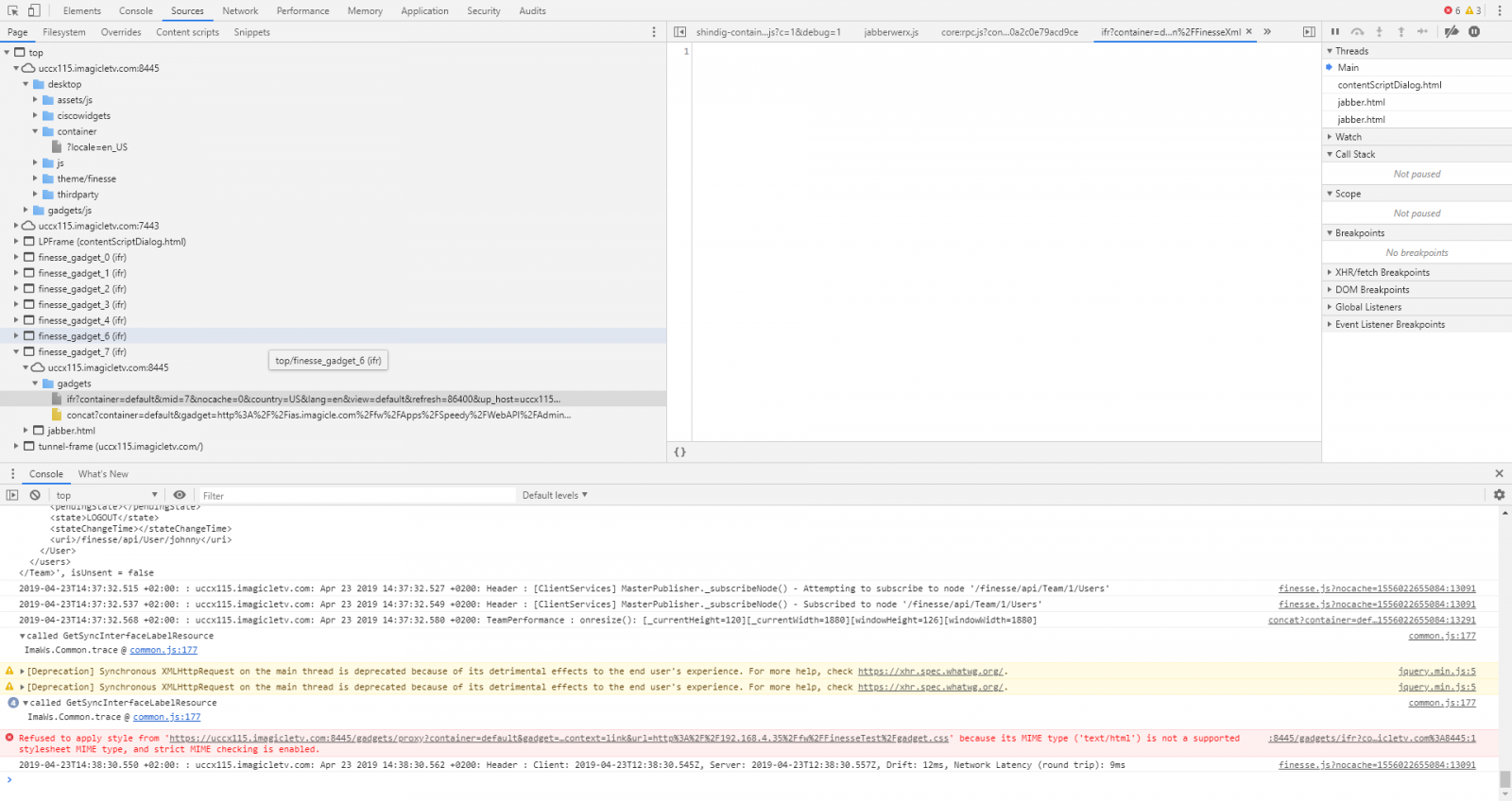Clear the console with the ban icon

click(35, 495)
